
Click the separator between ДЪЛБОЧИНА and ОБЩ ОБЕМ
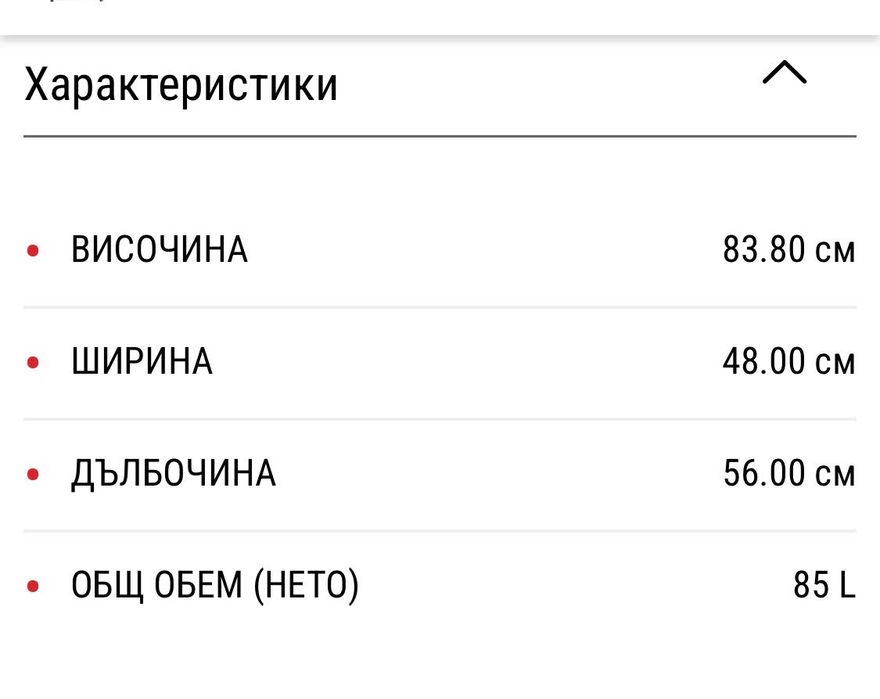coord(440,531)
